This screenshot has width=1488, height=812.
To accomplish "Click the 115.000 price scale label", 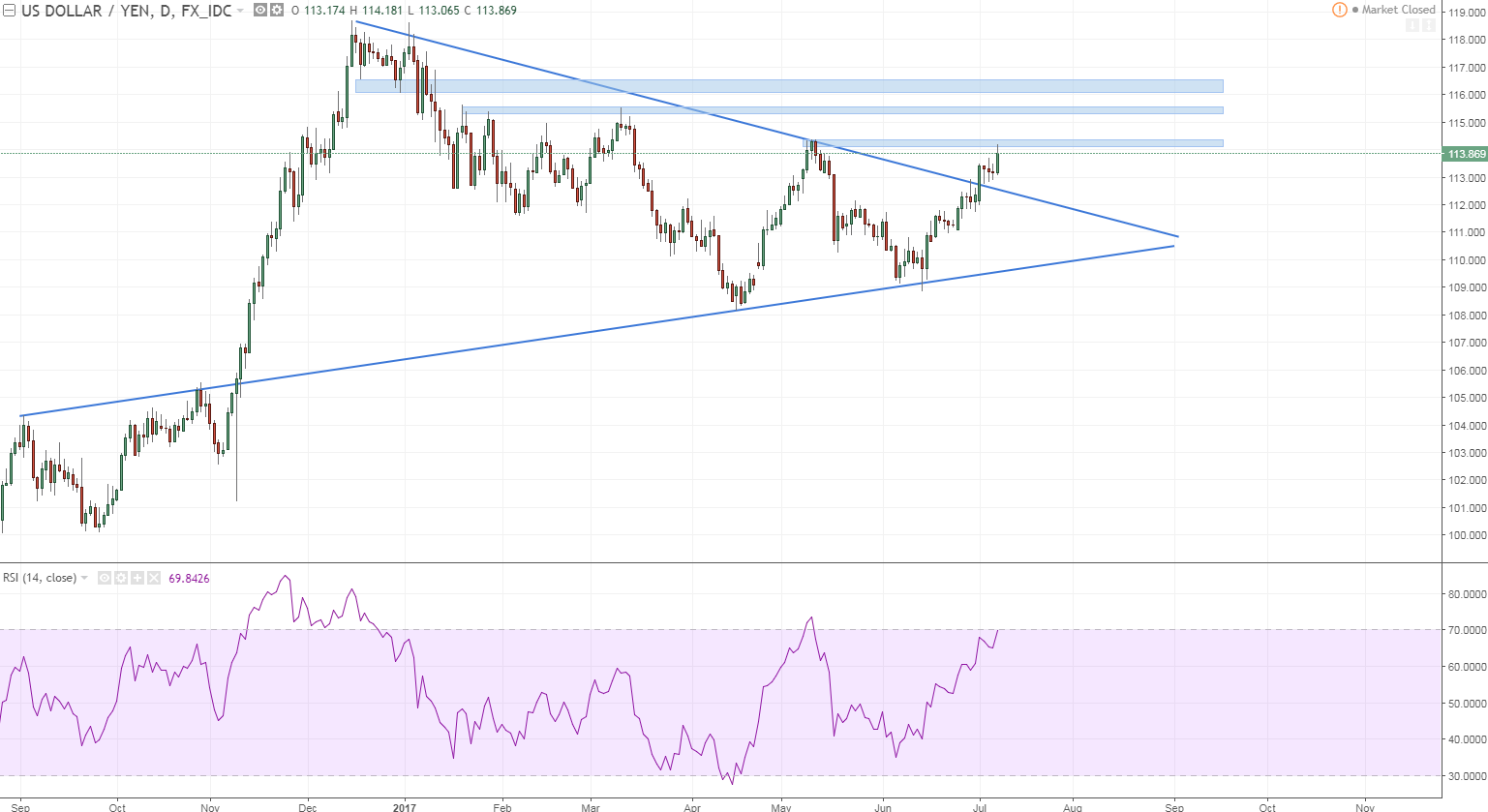I will point(1467,123).
